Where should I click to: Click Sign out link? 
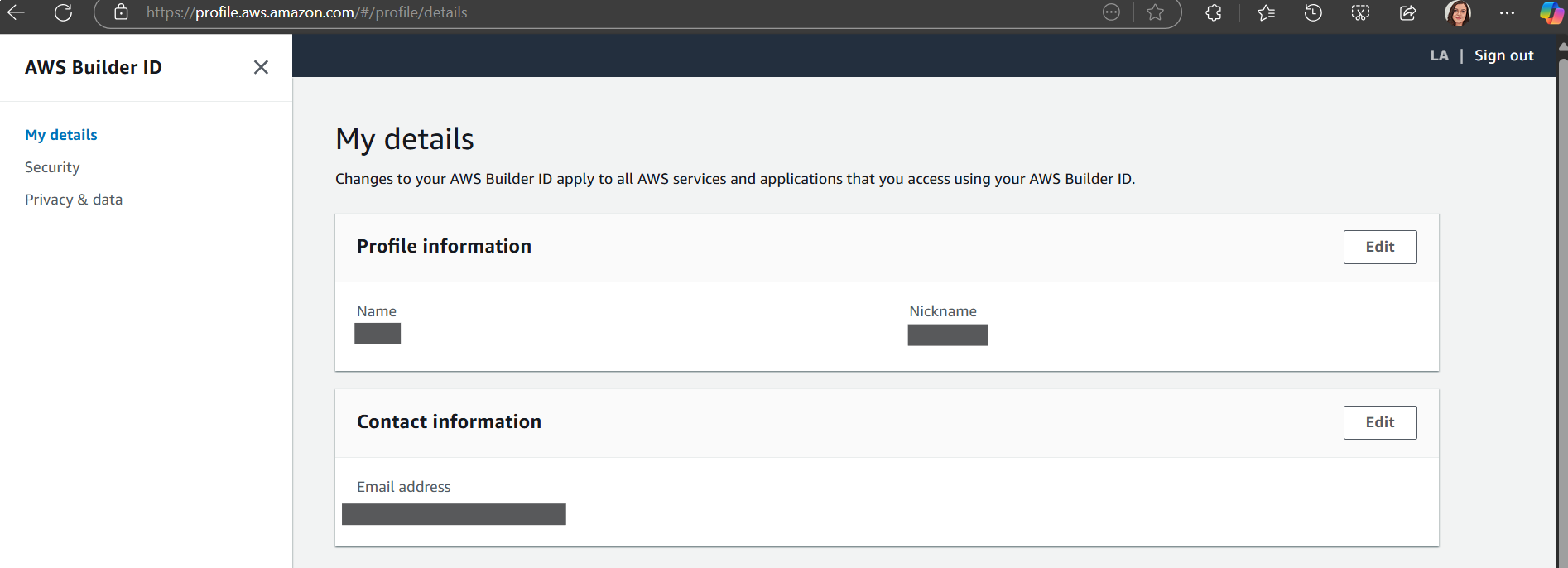(x=1504, y=55)
